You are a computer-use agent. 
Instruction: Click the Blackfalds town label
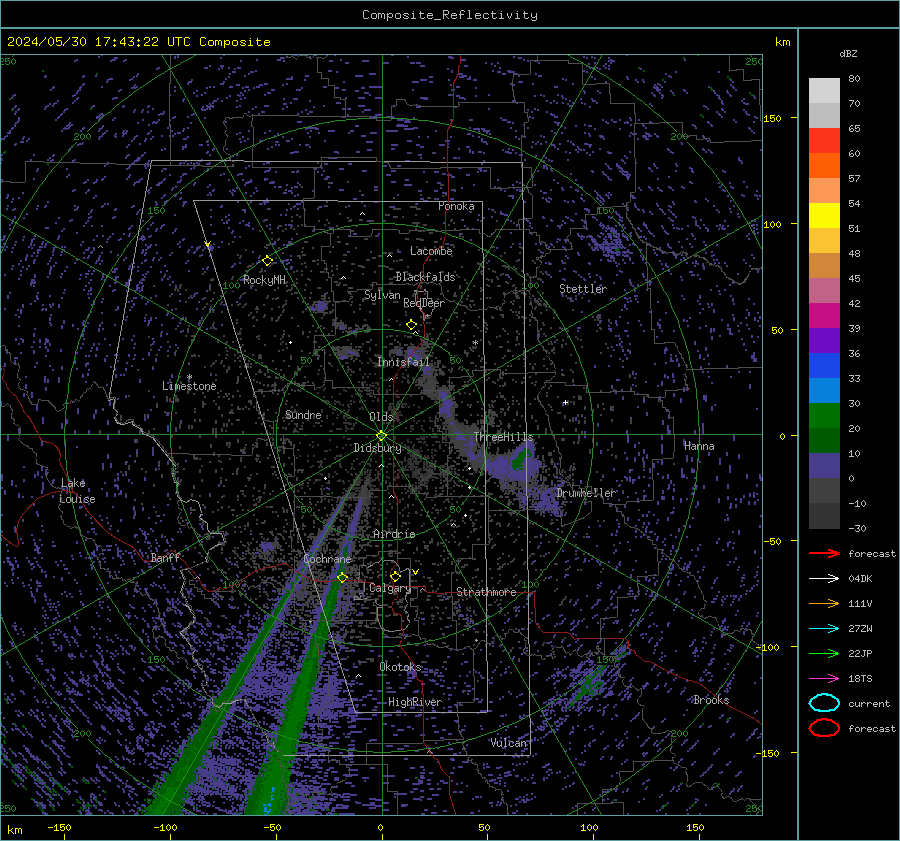coord(425,277)
